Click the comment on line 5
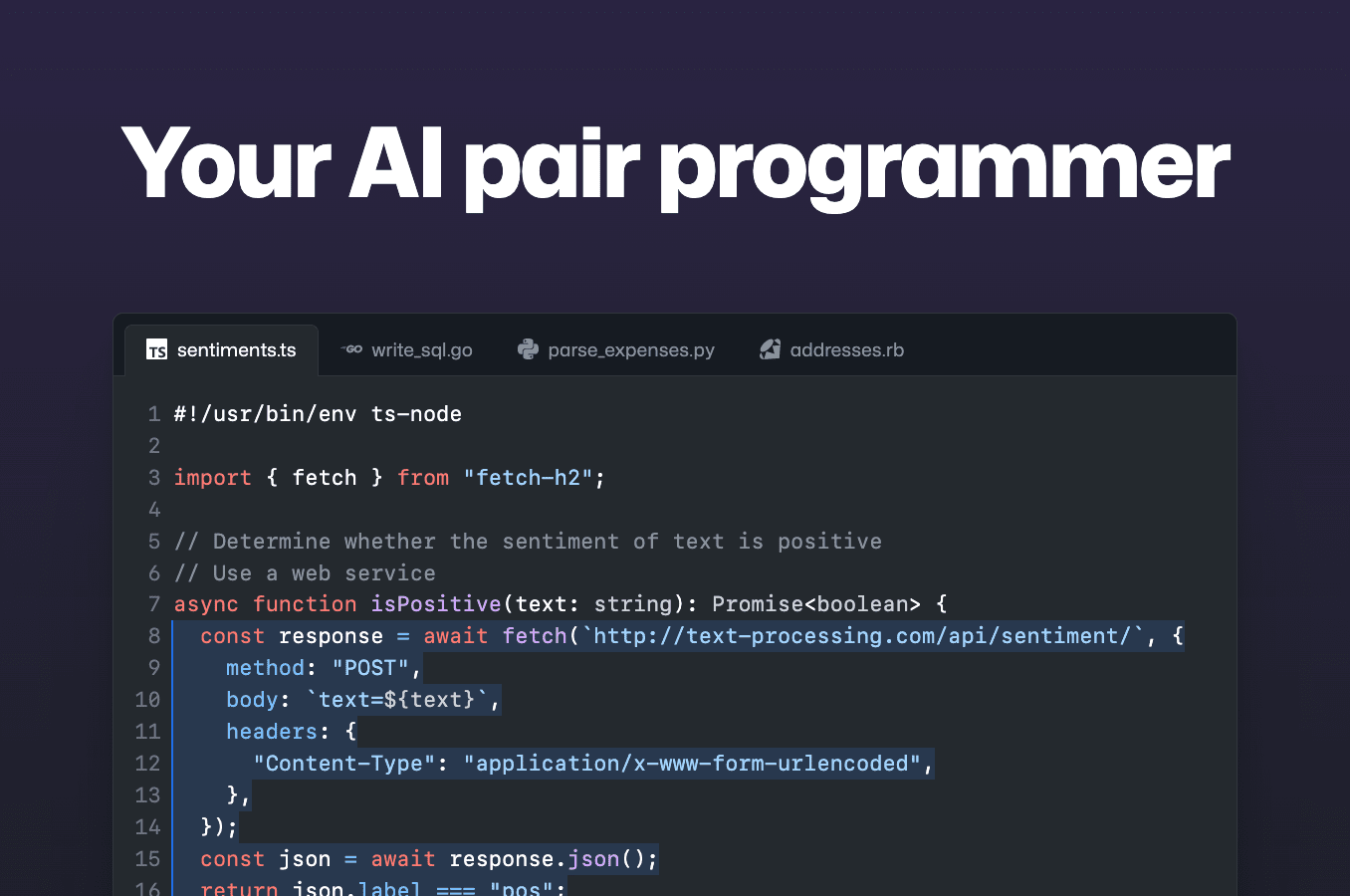The image size is (1350, 896). click(528, 541)
